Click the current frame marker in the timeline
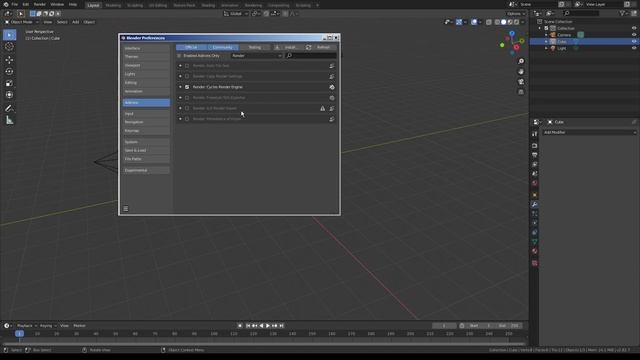The width and height of the screenshot is (640, 360). [x=19, y=334]
